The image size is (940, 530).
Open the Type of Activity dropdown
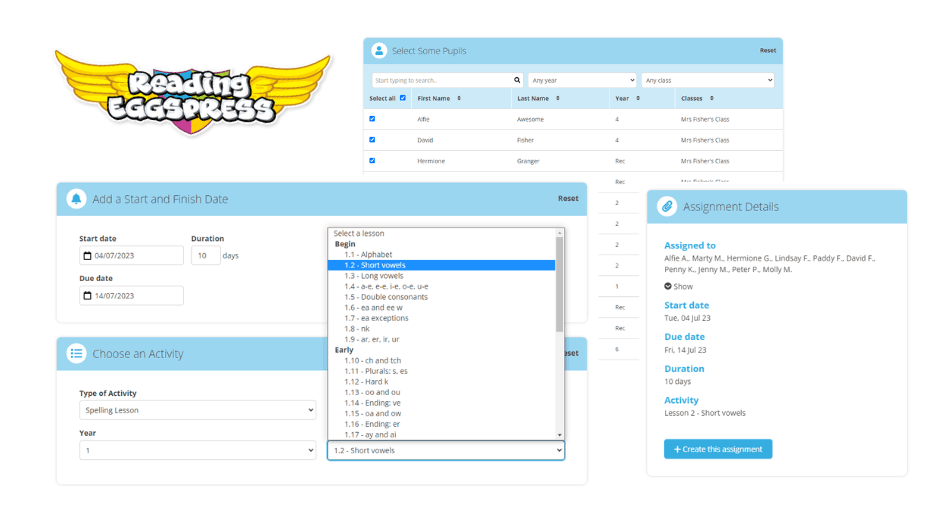[197, 410]
